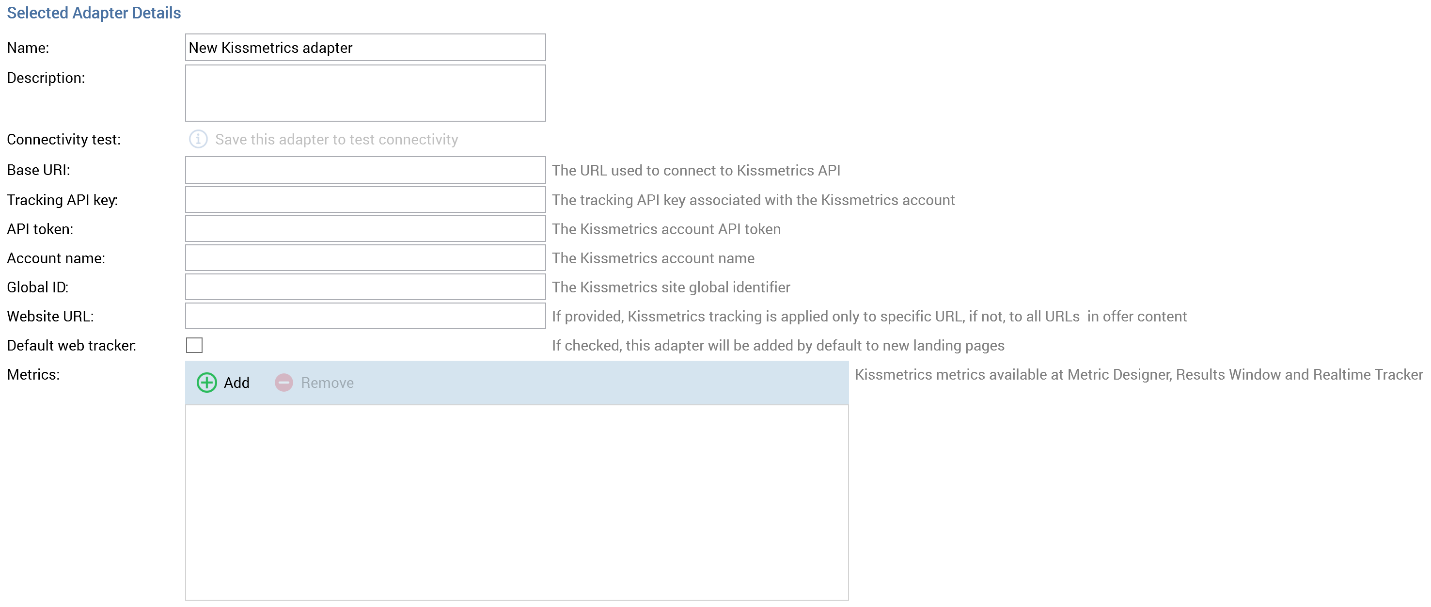The image size is (1431, 607).
Task: Click the Metrics label text
Action: 34,375
